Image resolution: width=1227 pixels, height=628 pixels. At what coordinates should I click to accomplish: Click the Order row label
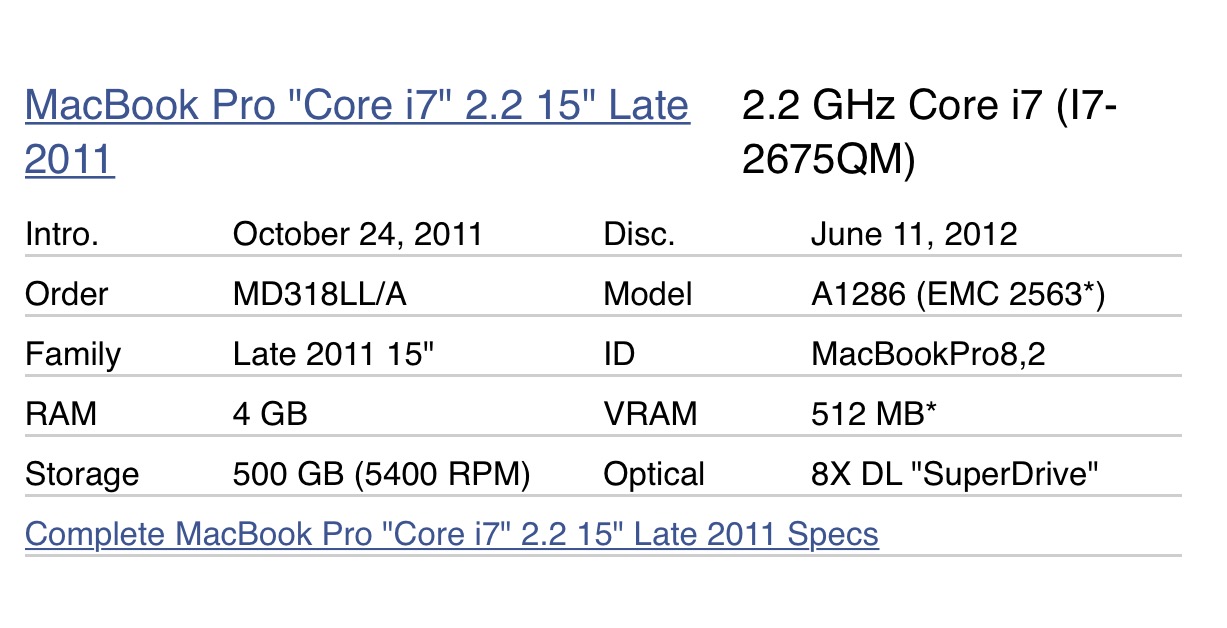[x=66, y=295]
